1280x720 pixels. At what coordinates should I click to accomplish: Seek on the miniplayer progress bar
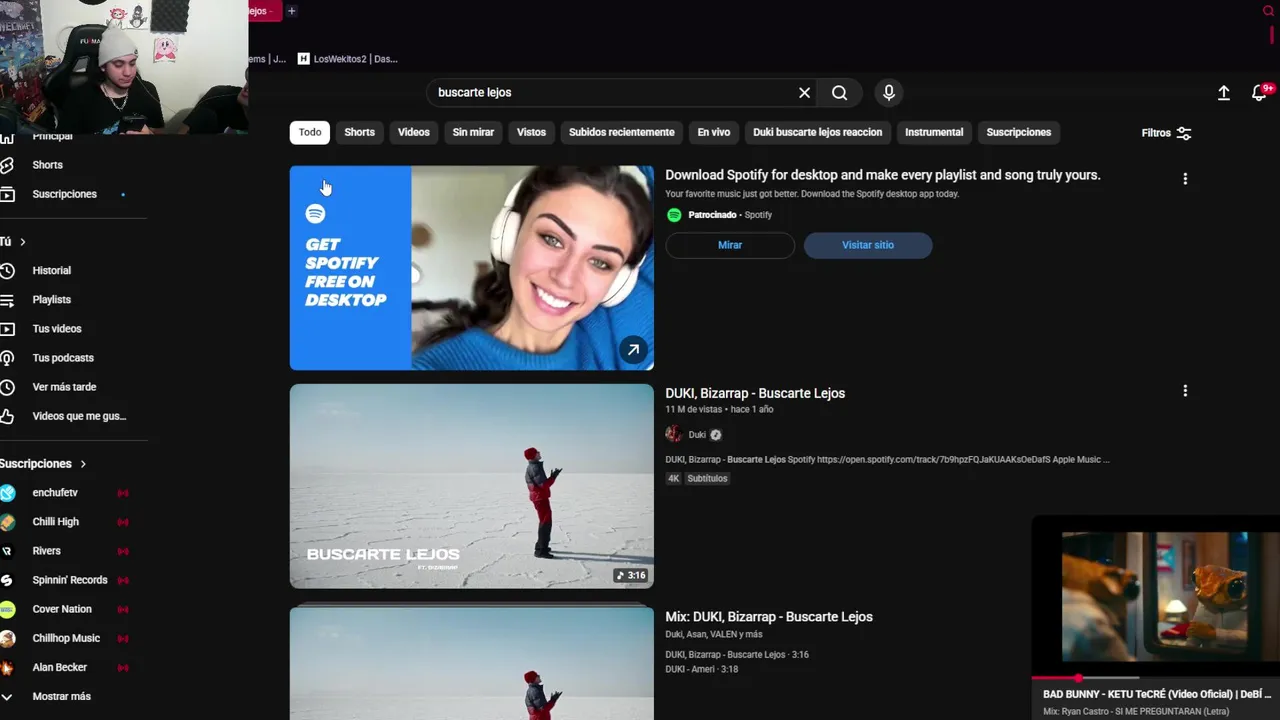click(x=1156, y=678)
